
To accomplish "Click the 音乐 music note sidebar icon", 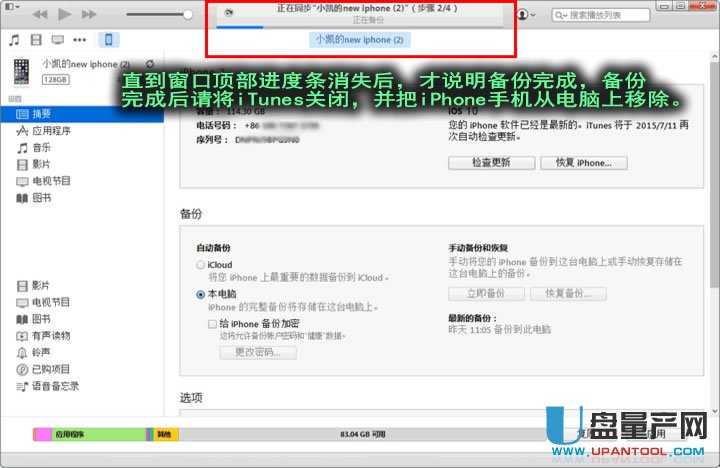I will pyautogui.click(x=22, y=148).
